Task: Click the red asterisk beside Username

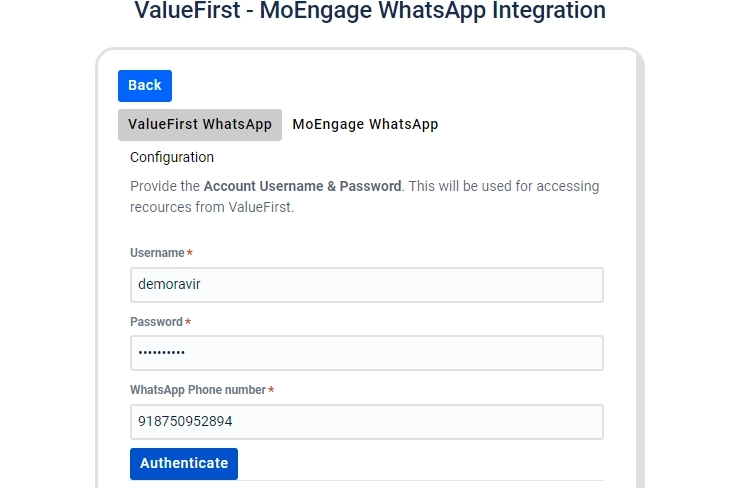Action: pos(190,254)
